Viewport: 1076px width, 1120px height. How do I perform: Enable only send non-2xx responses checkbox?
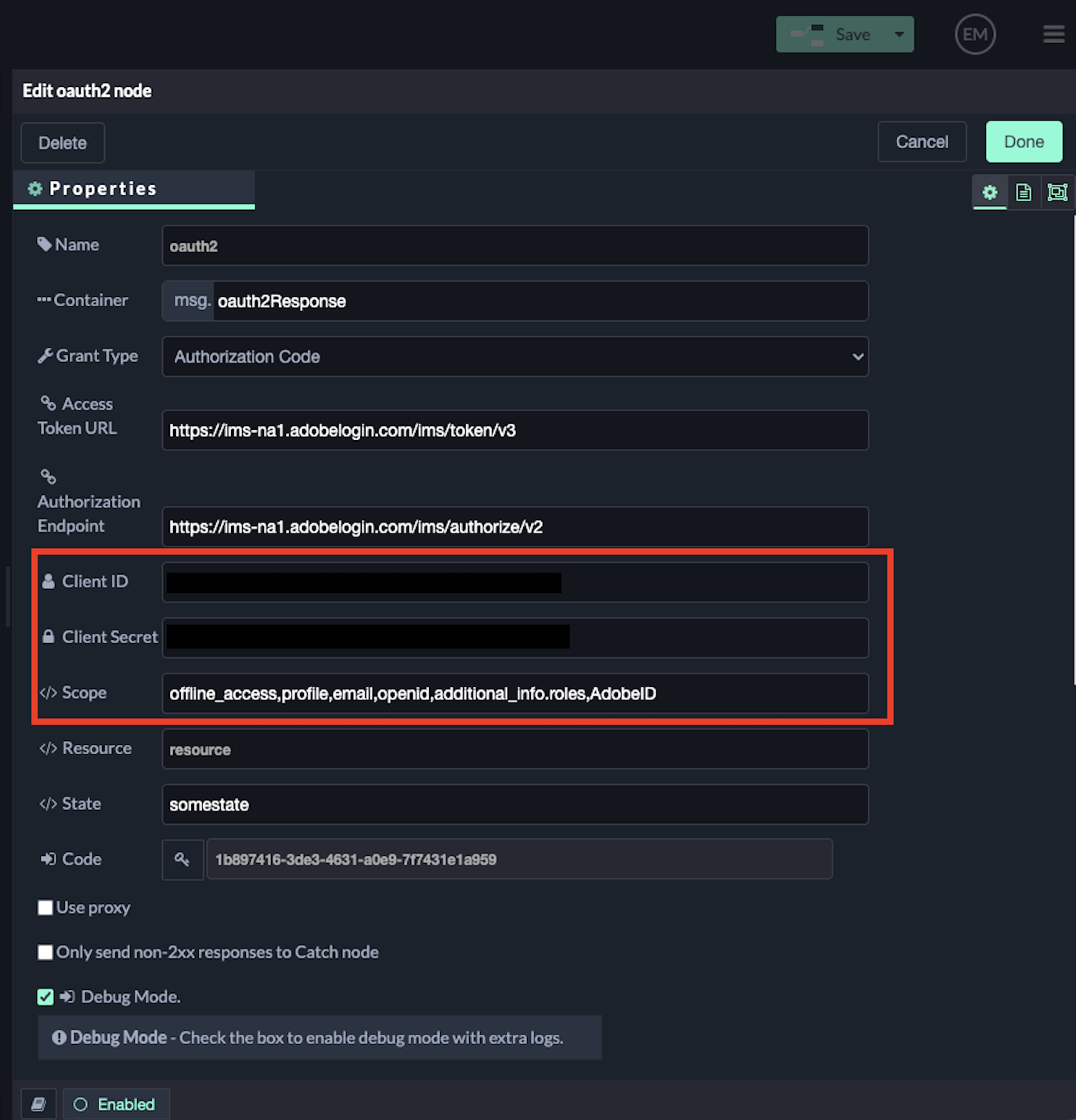click(x=45, y=952)
